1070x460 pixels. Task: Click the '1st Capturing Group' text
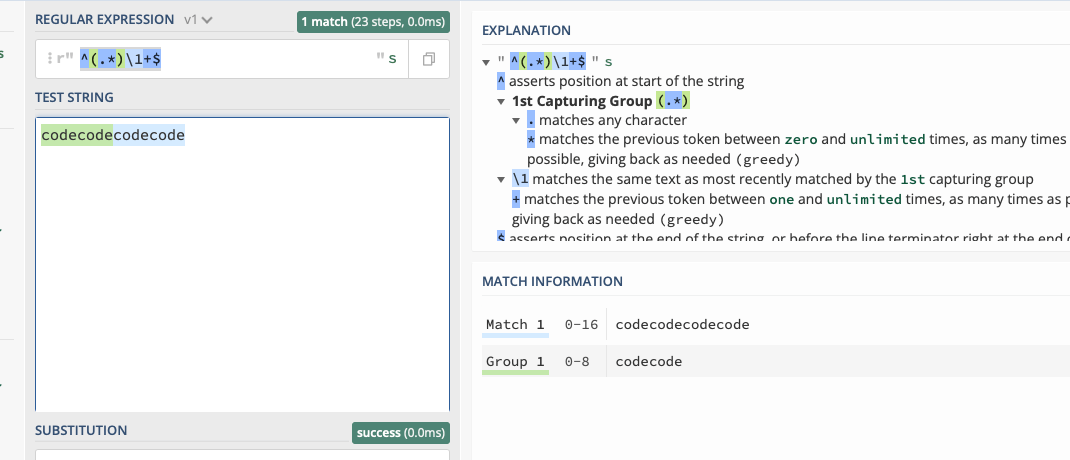pyautogui.click(x=582, y=102)
